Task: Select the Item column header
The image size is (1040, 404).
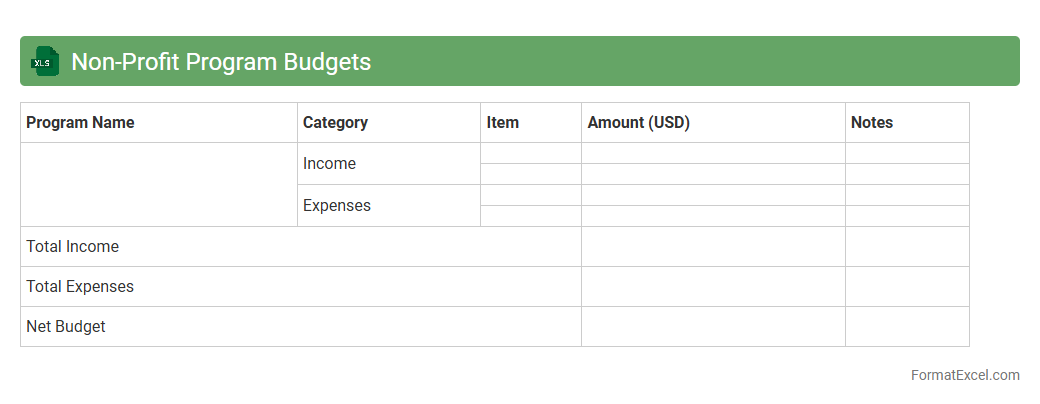Action: (x=503, y=123)
